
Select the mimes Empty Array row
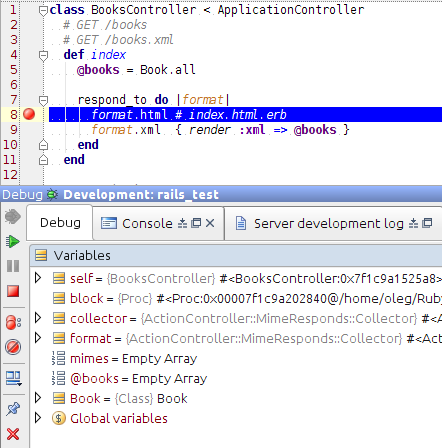coord(237,358)
